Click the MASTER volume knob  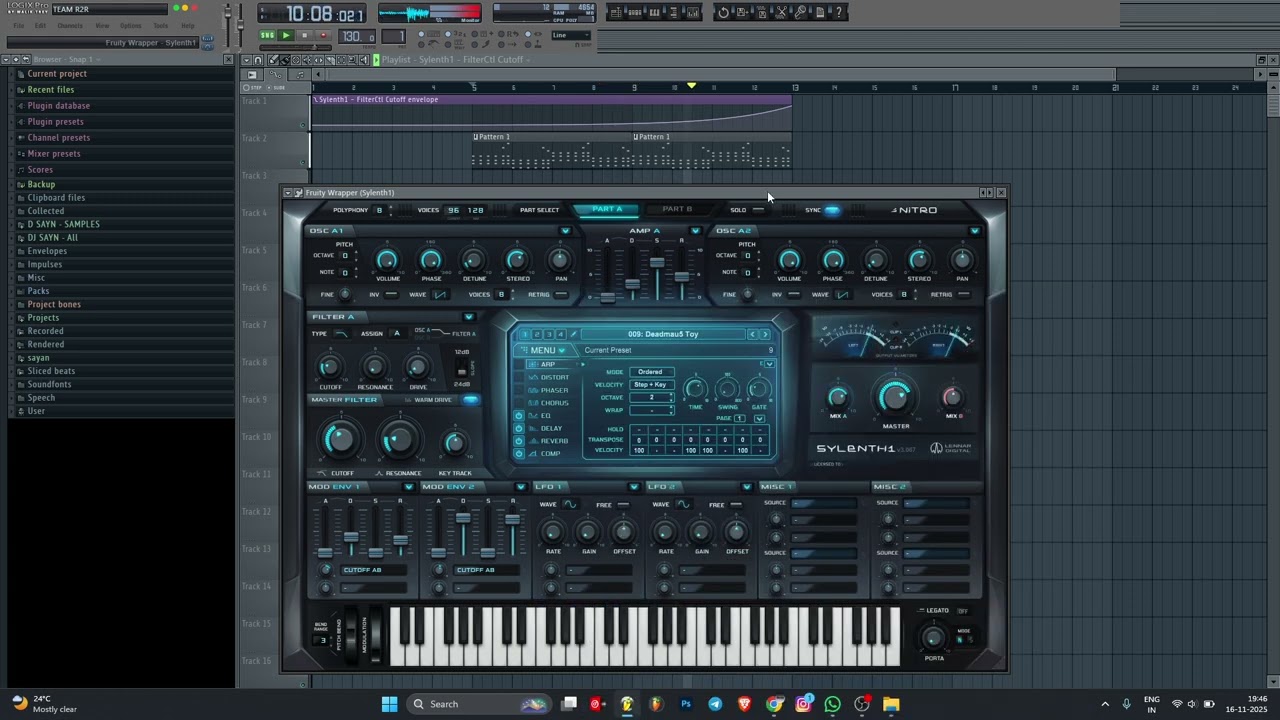click(895, 397)
